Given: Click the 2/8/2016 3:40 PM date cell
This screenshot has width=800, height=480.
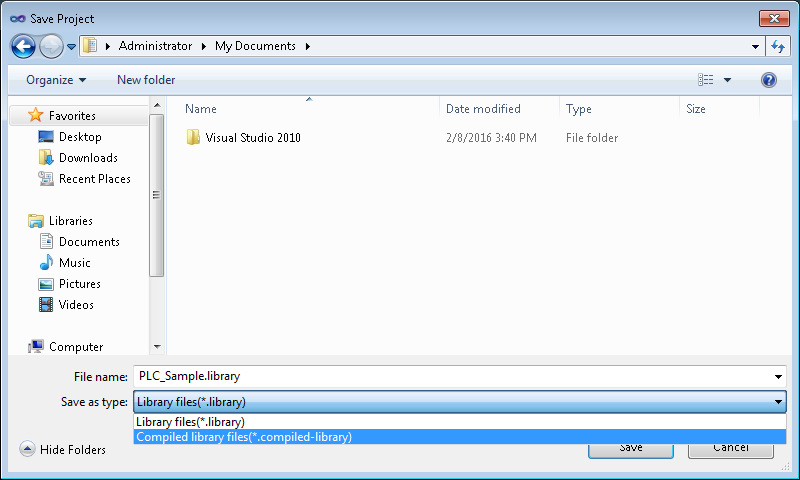Looking at the screenshot, I should point(491,138).
